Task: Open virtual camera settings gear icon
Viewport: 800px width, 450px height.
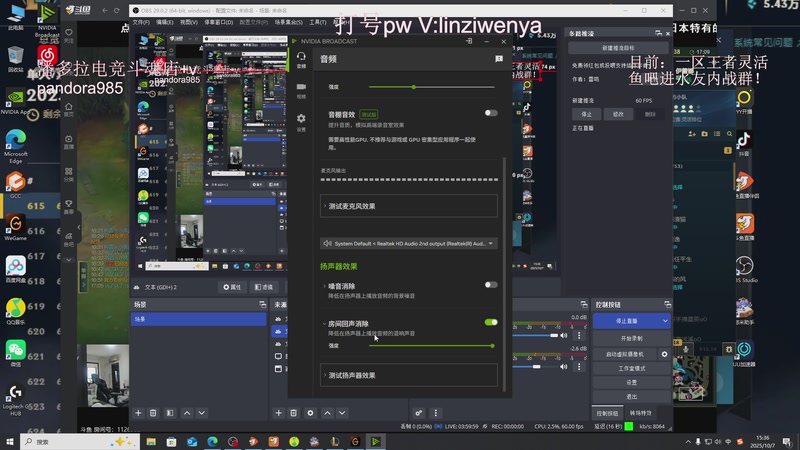Action: tap(664, 354)
